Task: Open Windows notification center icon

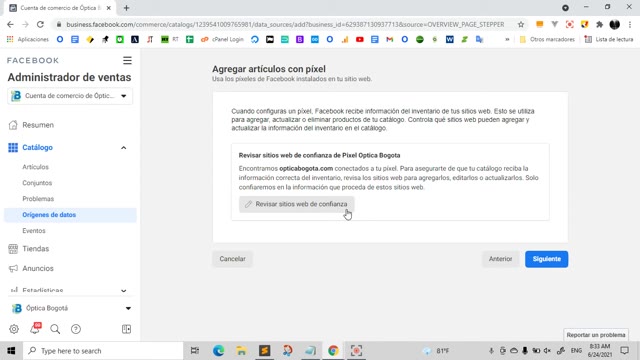Action: (x=624, y=351)
